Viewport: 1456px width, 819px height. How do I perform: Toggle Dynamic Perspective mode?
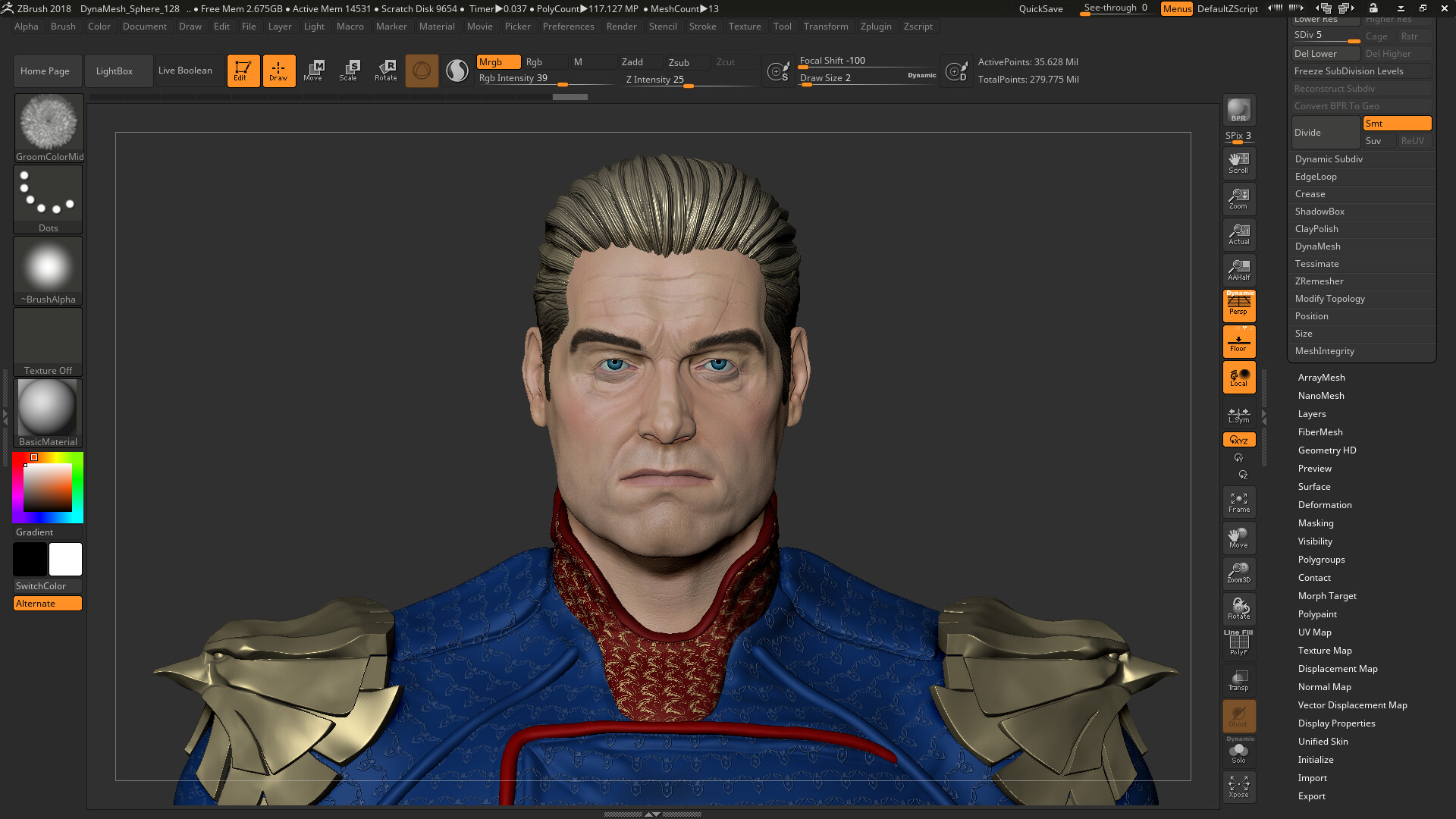point(1238,306)
